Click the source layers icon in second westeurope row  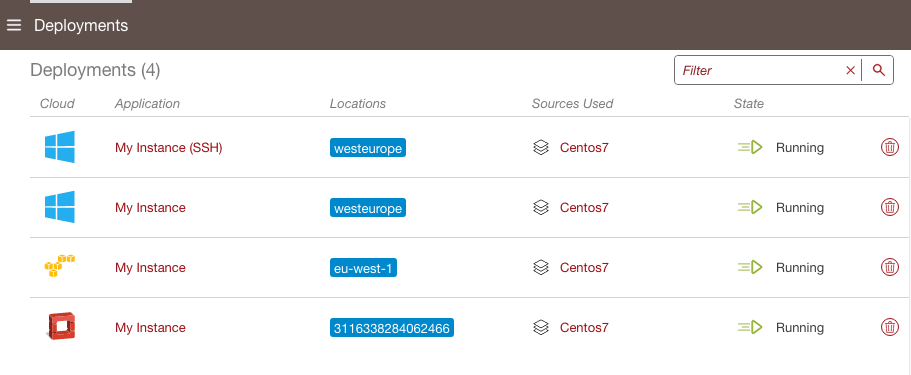[x=541, y=208]
